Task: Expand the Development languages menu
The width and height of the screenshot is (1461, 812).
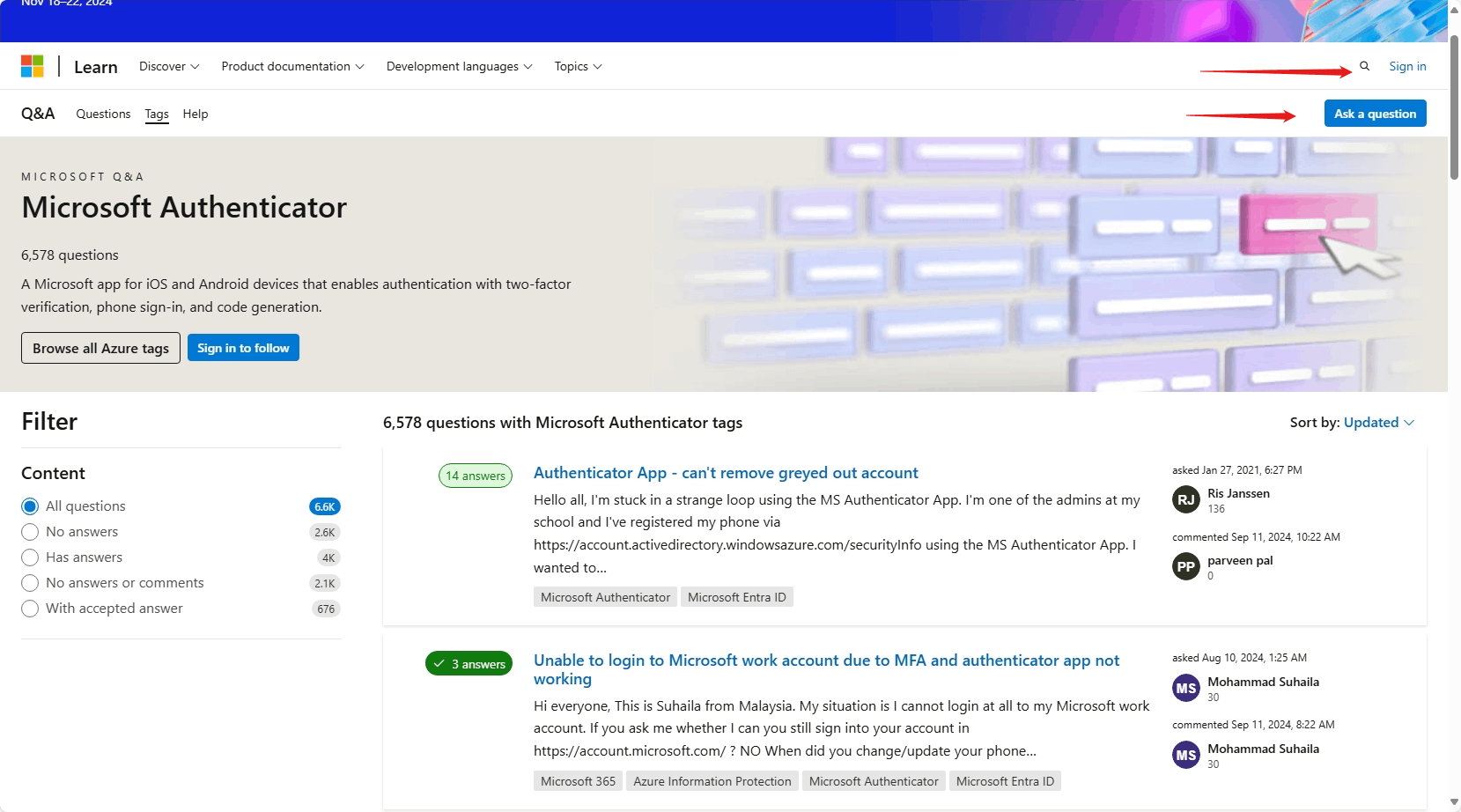Action: (x=459, y=66)
